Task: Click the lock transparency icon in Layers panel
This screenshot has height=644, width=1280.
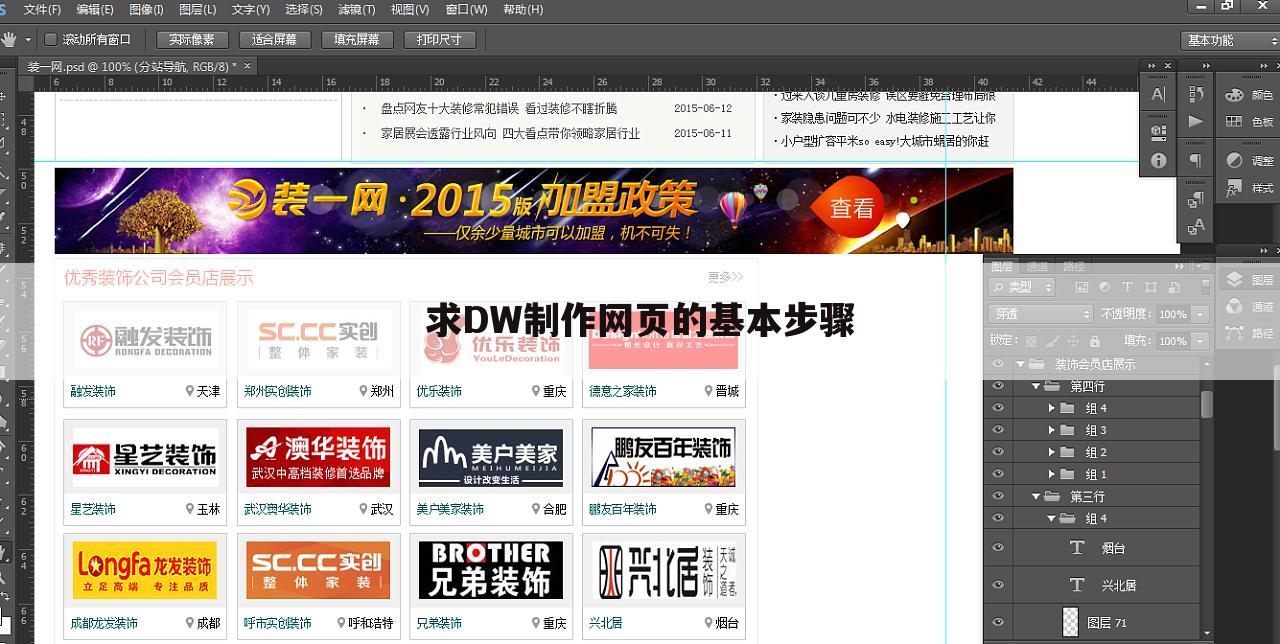Action: coord(1030,341)
